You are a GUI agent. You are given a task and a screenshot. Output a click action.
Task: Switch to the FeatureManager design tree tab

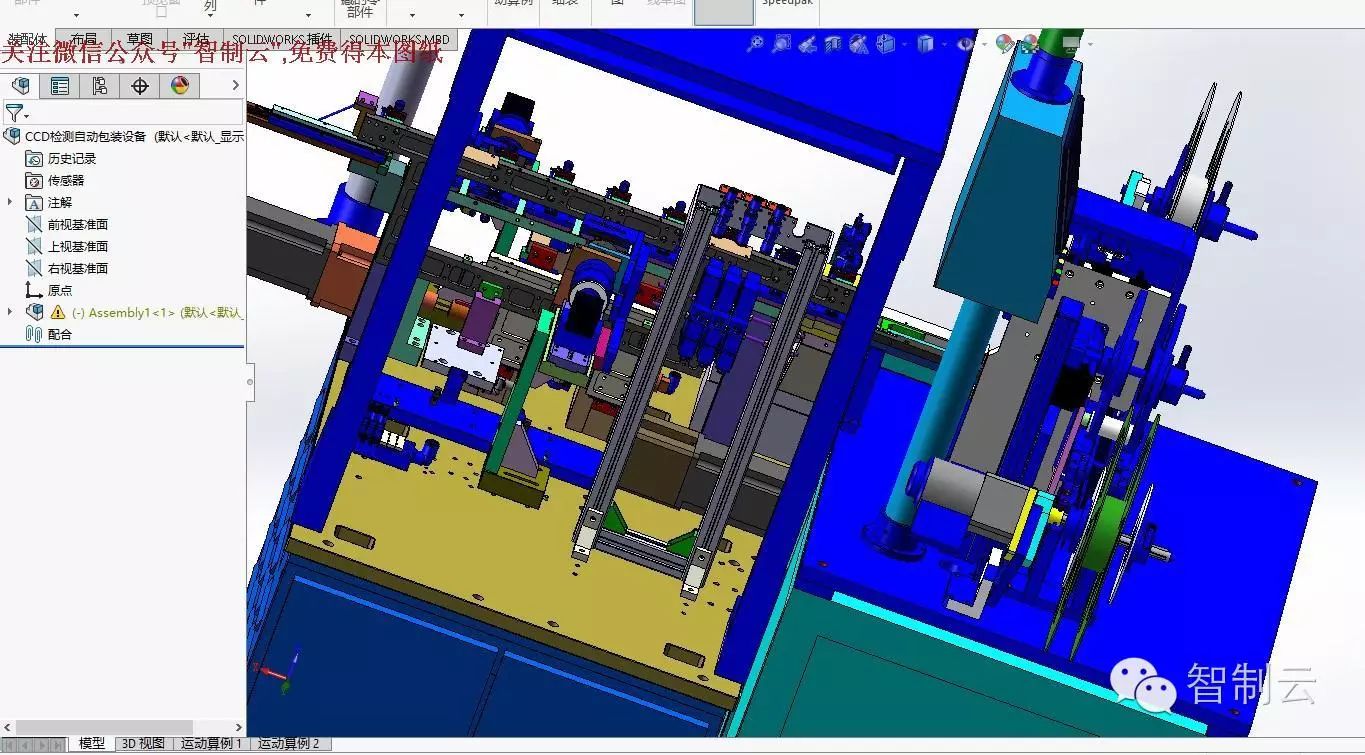click(x=20, y=86)
